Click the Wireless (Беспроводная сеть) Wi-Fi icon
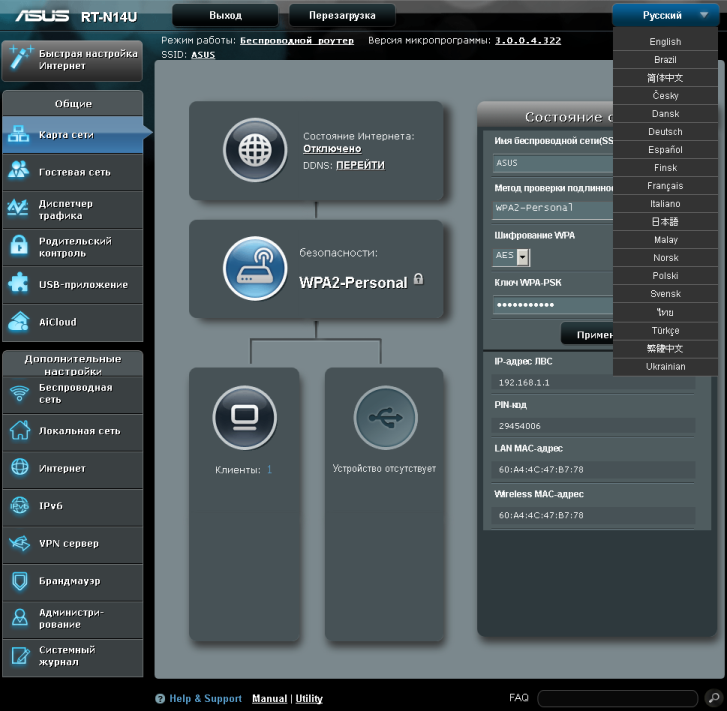The width and height of the screenshot is (727, 711). pyautogui.click(x=19, y=393)
